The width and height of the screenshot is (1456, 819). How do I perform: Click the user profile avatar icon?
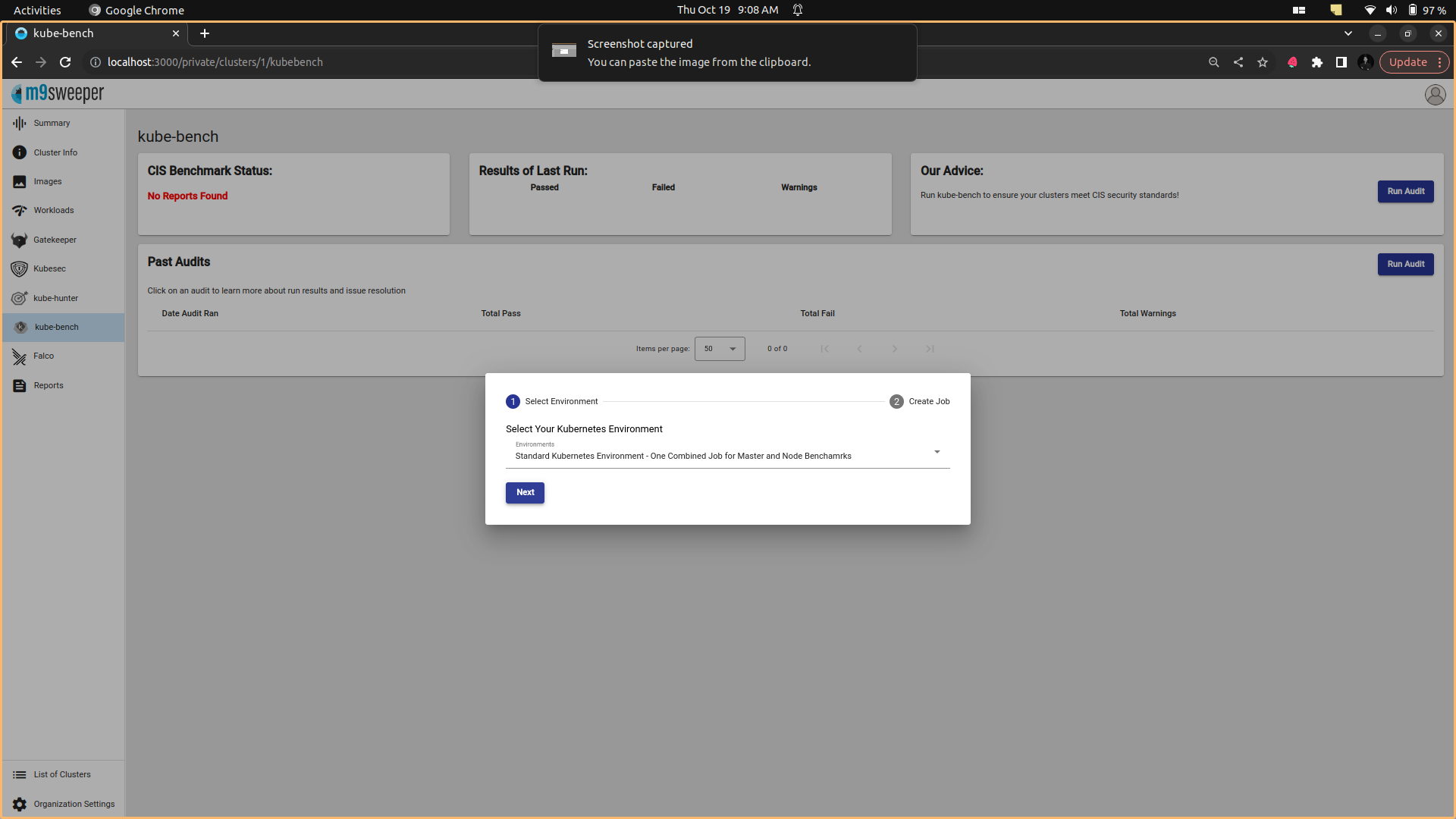pyautogui.click(x=1435, y=95)
